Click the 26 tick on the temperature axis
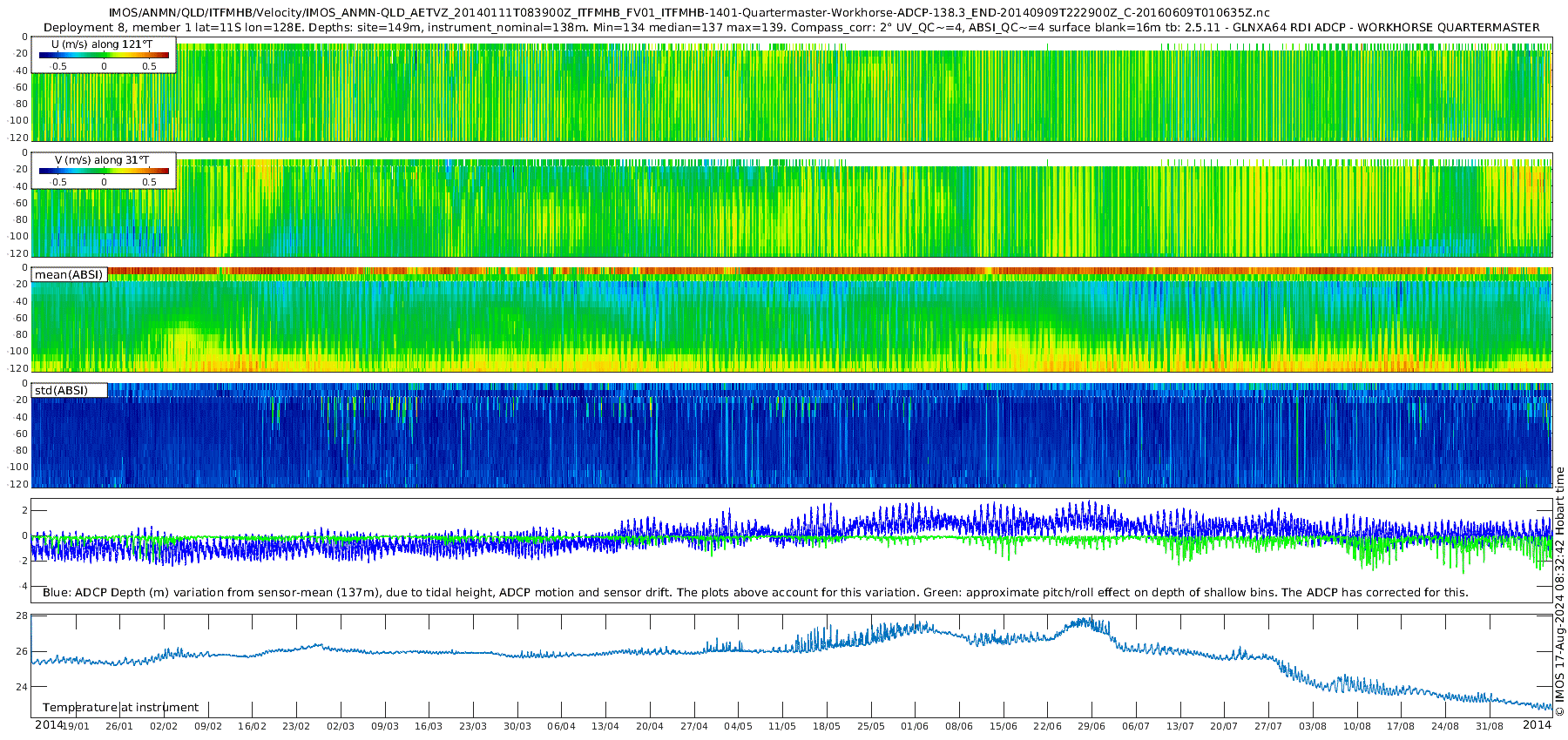 coord(22,651)
